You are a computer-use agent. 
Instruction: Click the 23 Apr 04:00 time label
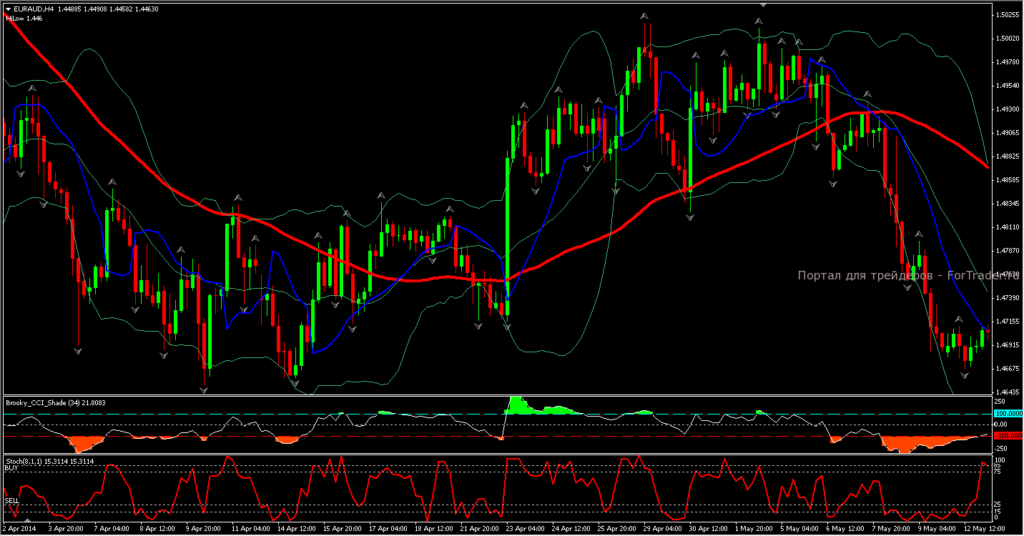[x=524, y=527]
